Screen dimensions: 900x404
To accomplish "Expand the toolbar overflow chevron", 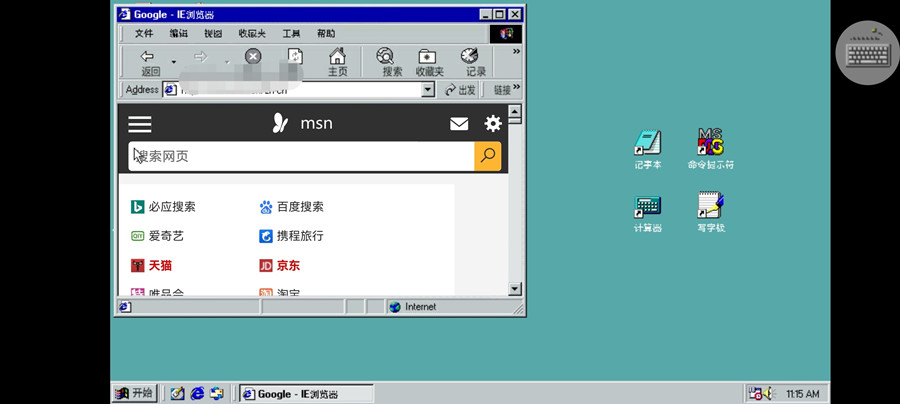I will [516, 52].
